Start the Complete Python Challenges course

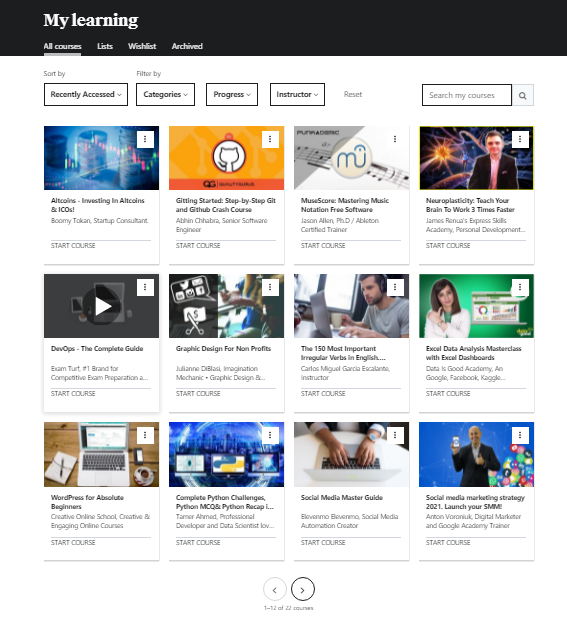[x=198, y=542]
